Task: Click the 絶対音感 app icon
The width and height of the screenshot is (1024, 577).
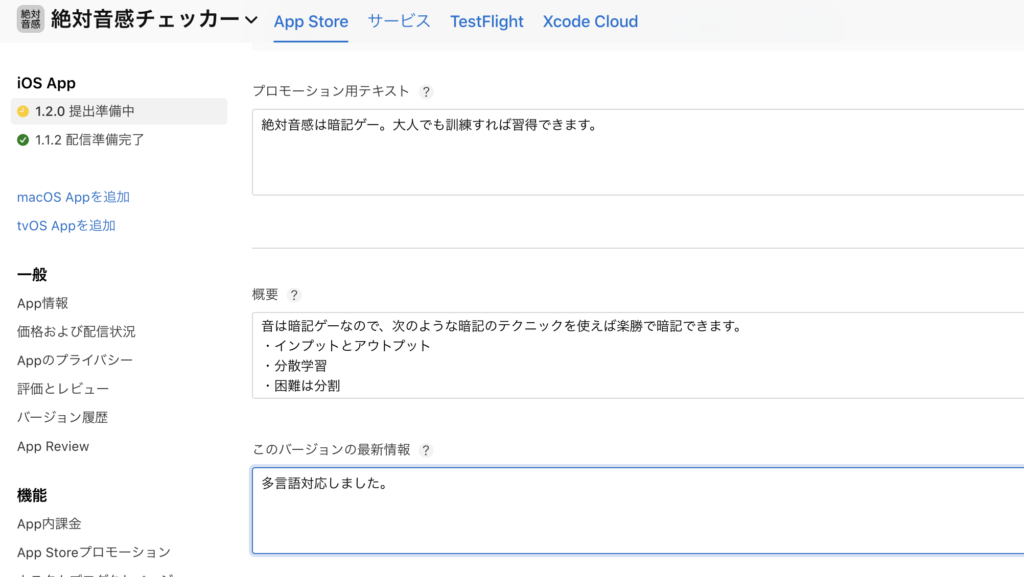Action: click(30, 19)
